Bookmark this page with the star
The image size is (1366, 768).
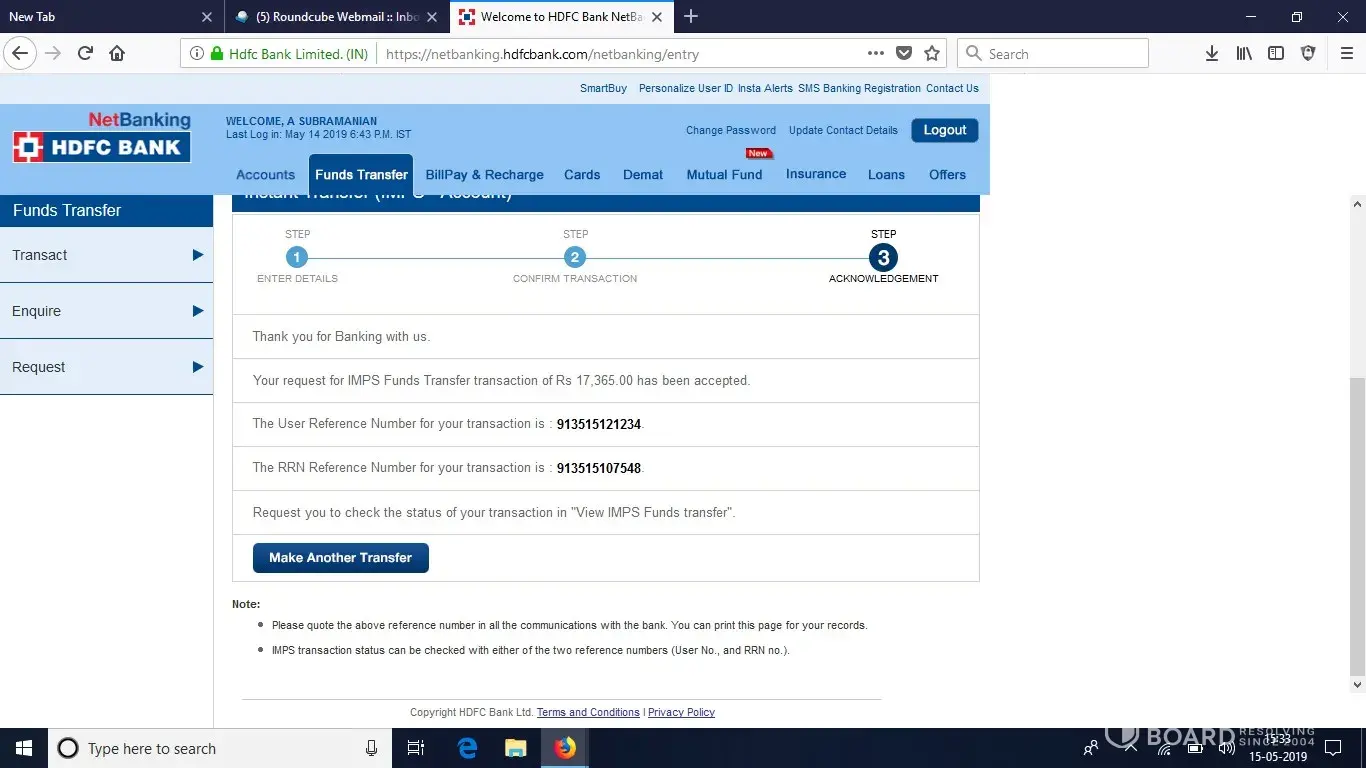click(x=932, y=54)
